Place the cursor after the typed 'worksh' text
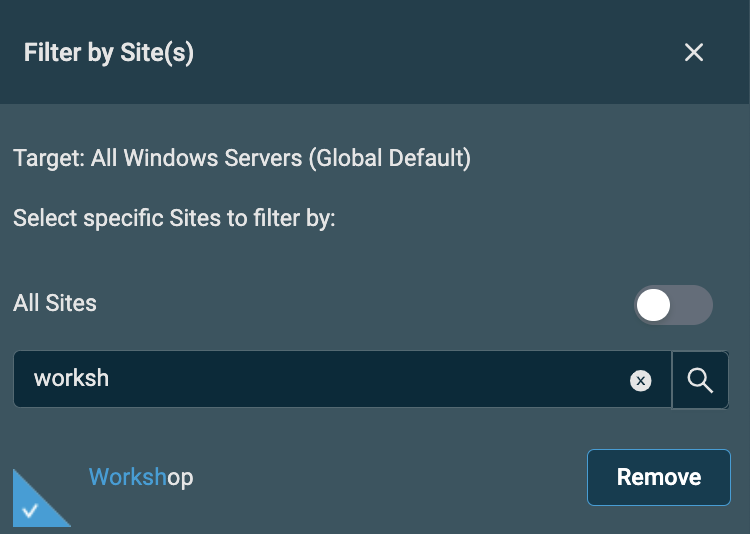The width and height of the screenshot is (750, 534). pos(110,378)
